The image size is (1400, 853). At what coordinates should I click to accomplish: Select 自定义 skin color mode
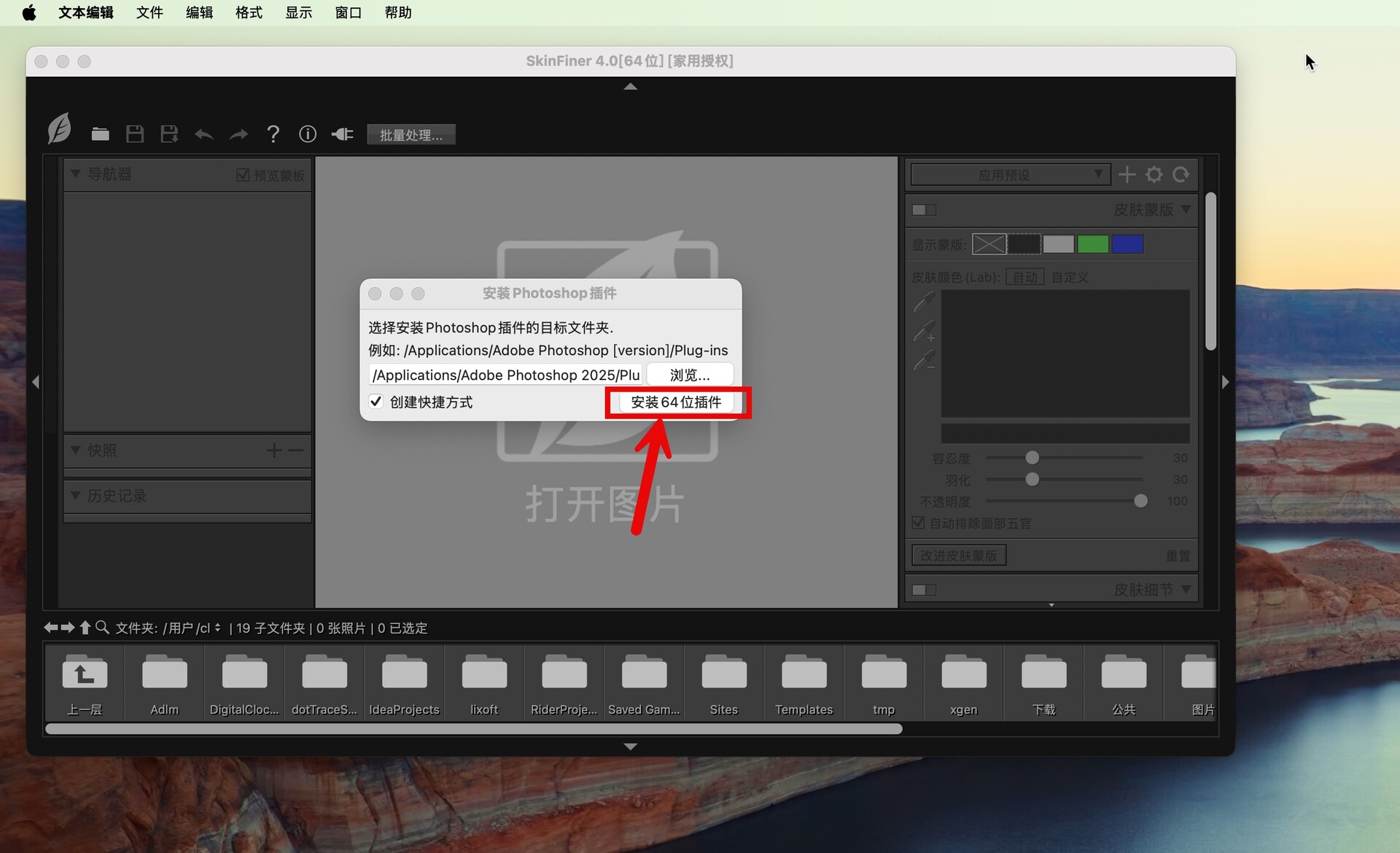pos(1070,277)
